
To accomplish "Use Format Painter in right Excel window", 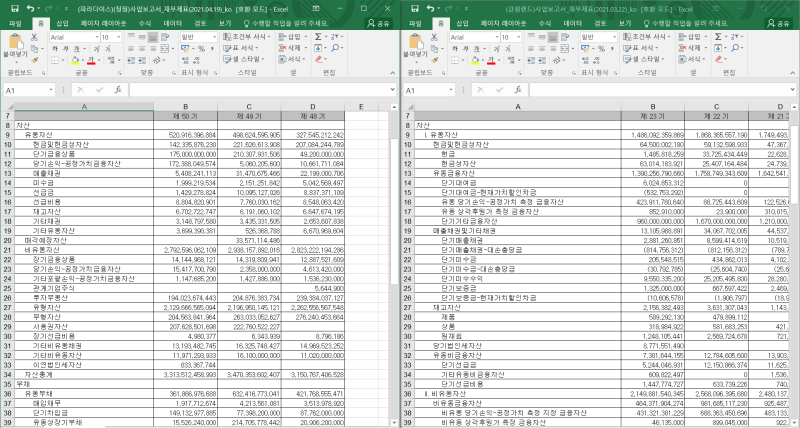I will click(x=433, y=60).
